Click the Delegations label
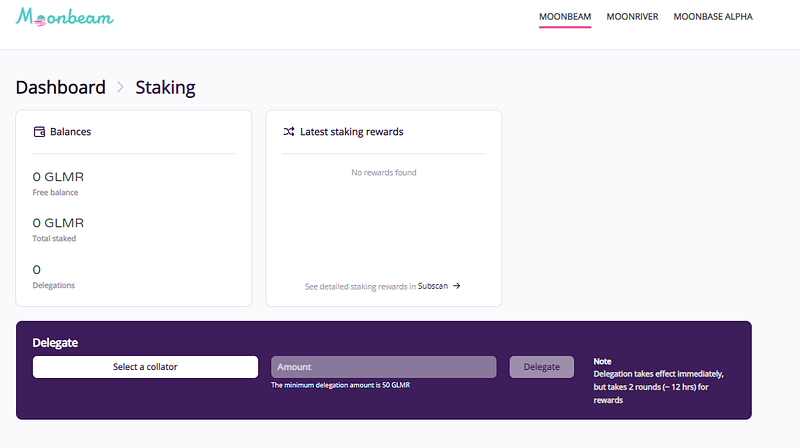Image resolution: width=800 pixels, height=448 pixels. tap(54, 285)
